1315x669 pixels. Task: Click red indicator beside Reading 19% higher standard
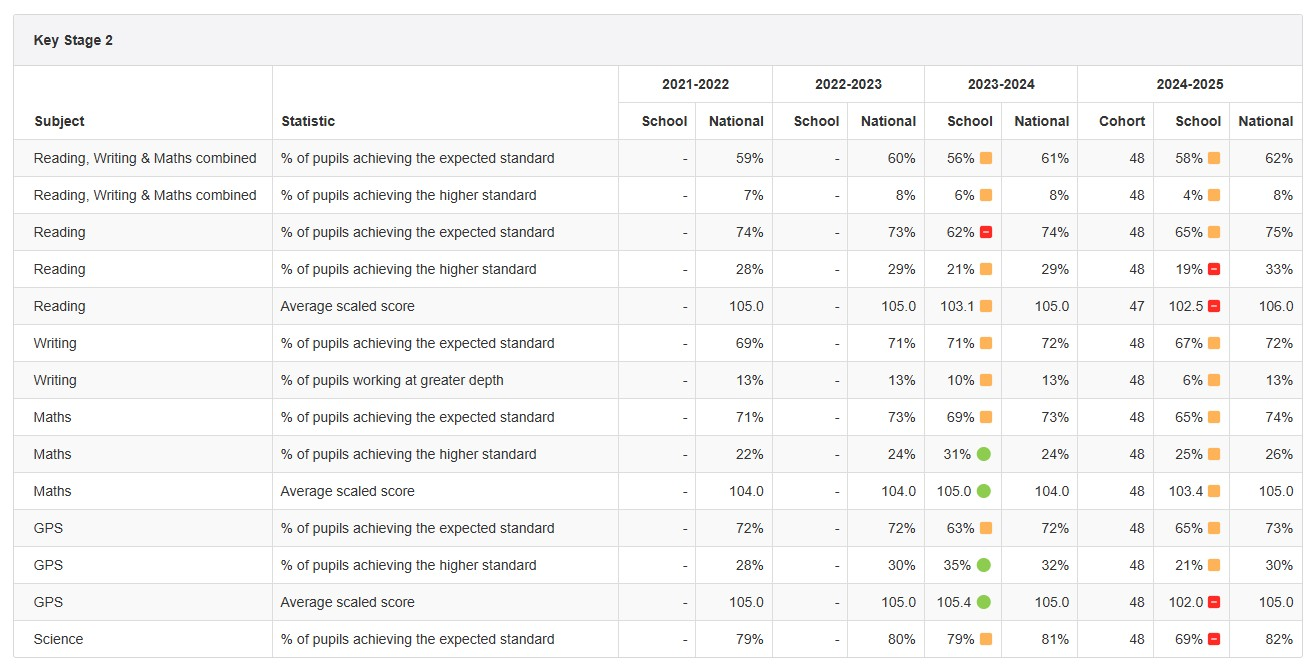click(1214, 269)
